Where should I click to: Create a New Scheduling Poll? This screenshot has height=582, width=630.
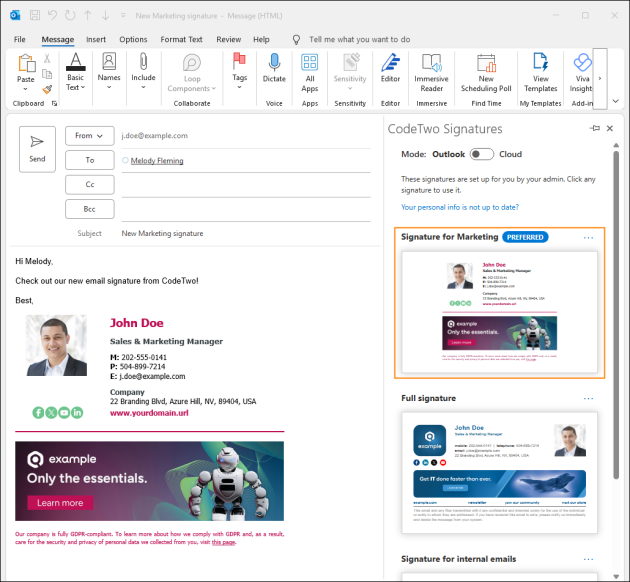pos(486,73)
